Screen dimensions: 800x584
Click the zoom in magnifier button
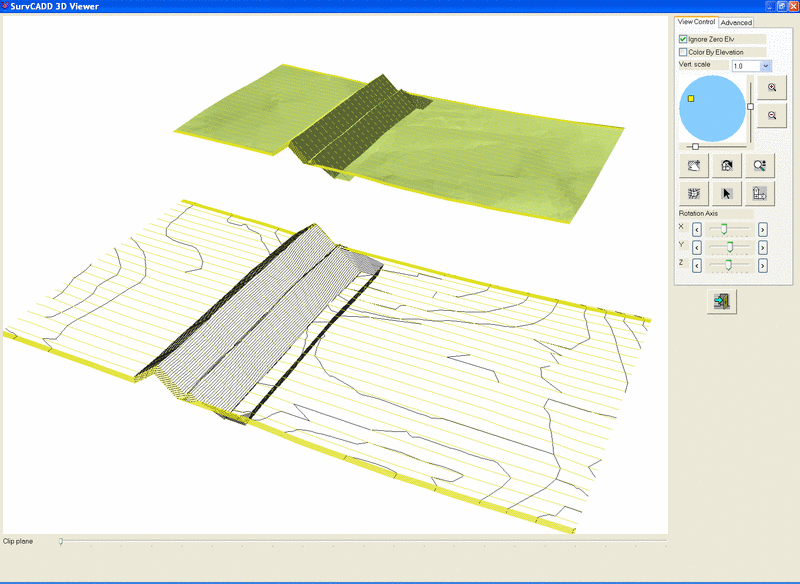[772, 87]
